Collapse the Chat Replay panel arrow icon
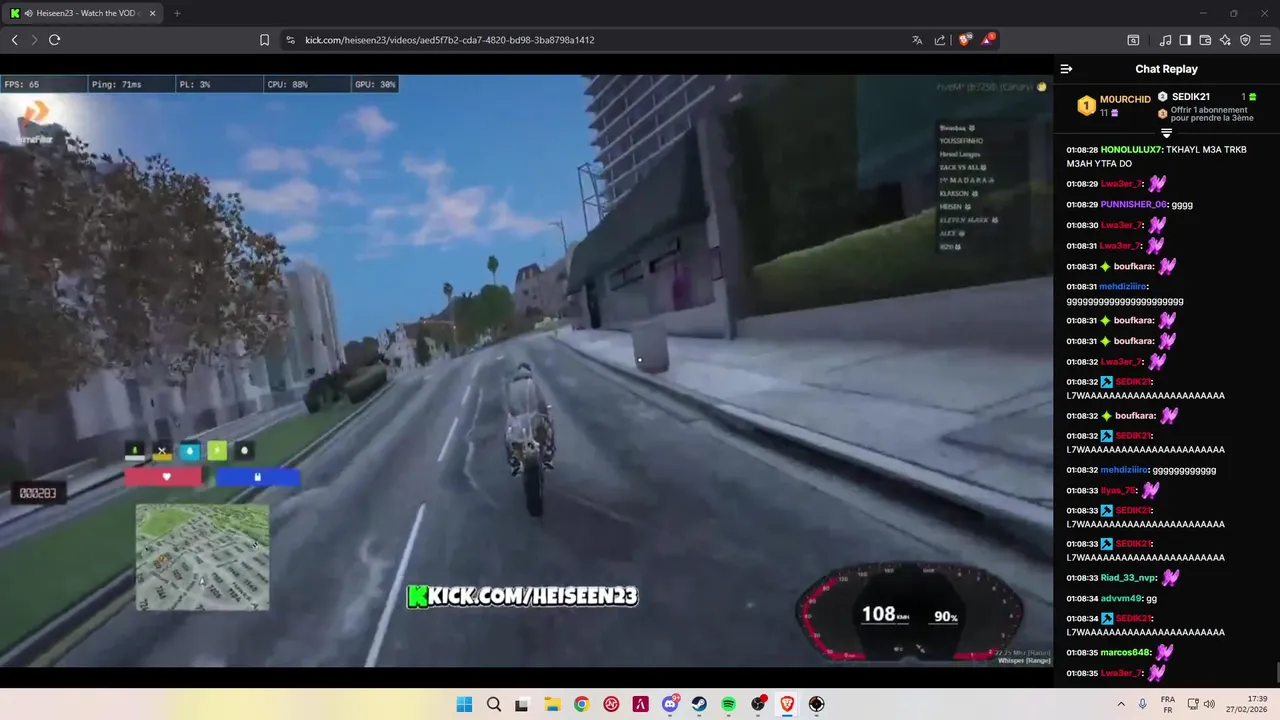Screen dimensions: 1280x720 [x=1066, y=69]
